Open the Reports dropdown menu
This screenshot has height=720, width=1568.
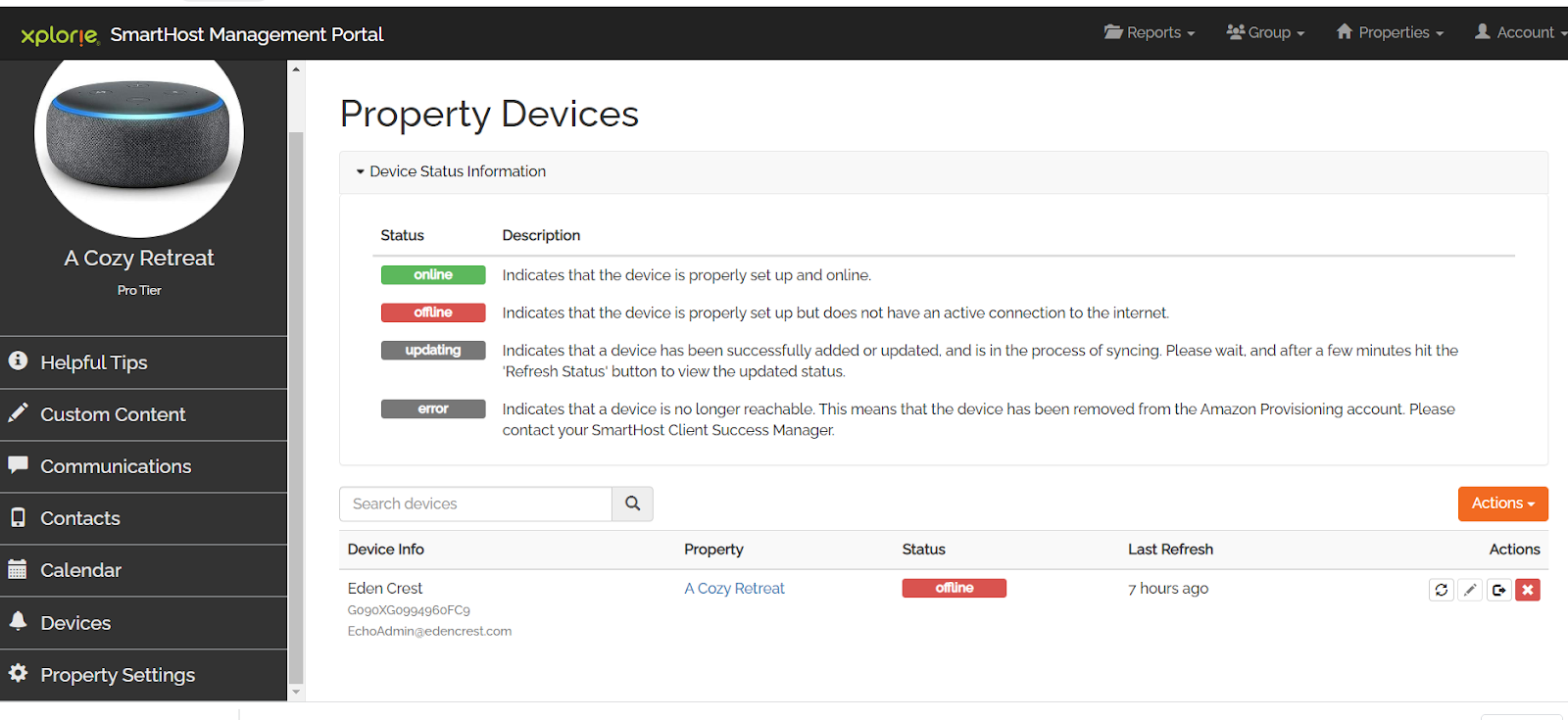[x=1150, y=32]
